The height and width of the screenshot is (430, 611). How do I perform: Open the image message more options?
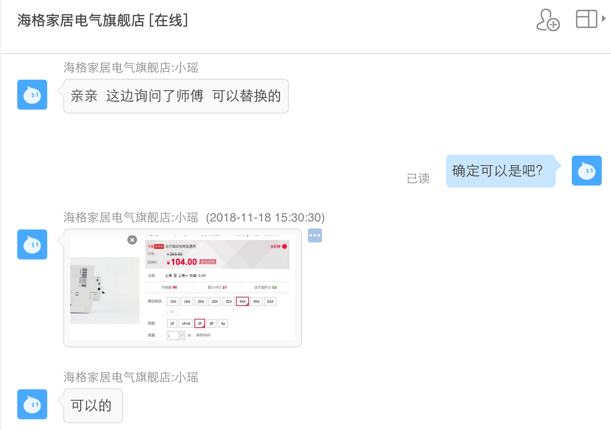point(315,236)
